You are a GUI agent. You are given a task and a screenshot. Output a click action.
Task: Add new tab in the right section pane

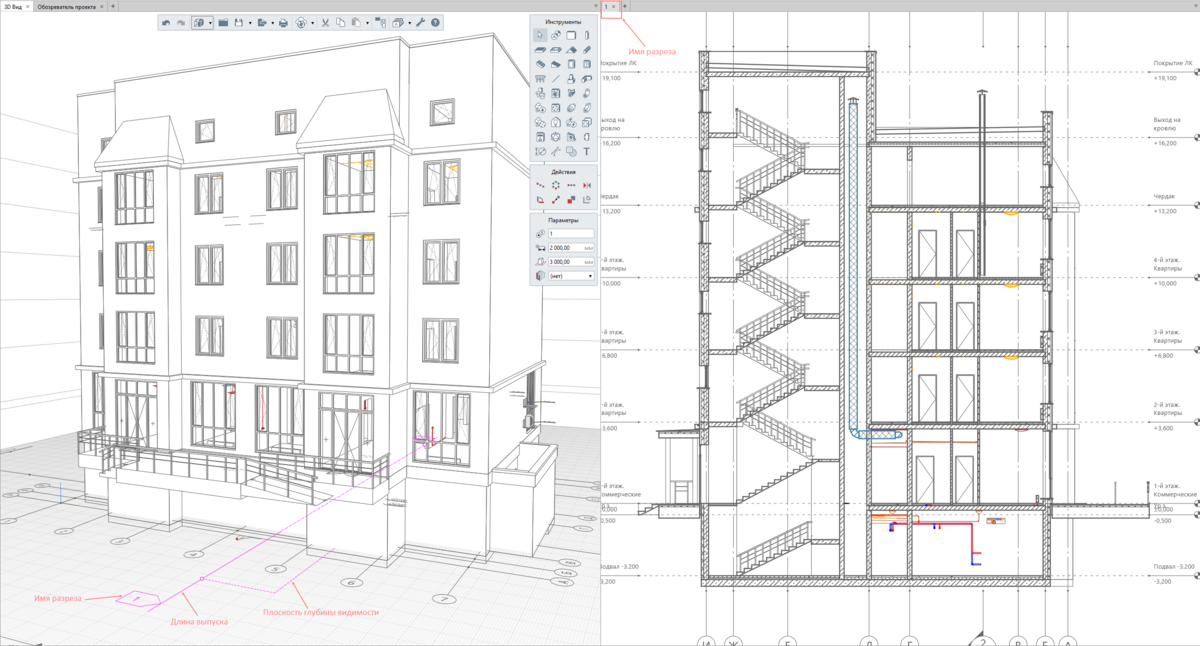tap(625, 6)
